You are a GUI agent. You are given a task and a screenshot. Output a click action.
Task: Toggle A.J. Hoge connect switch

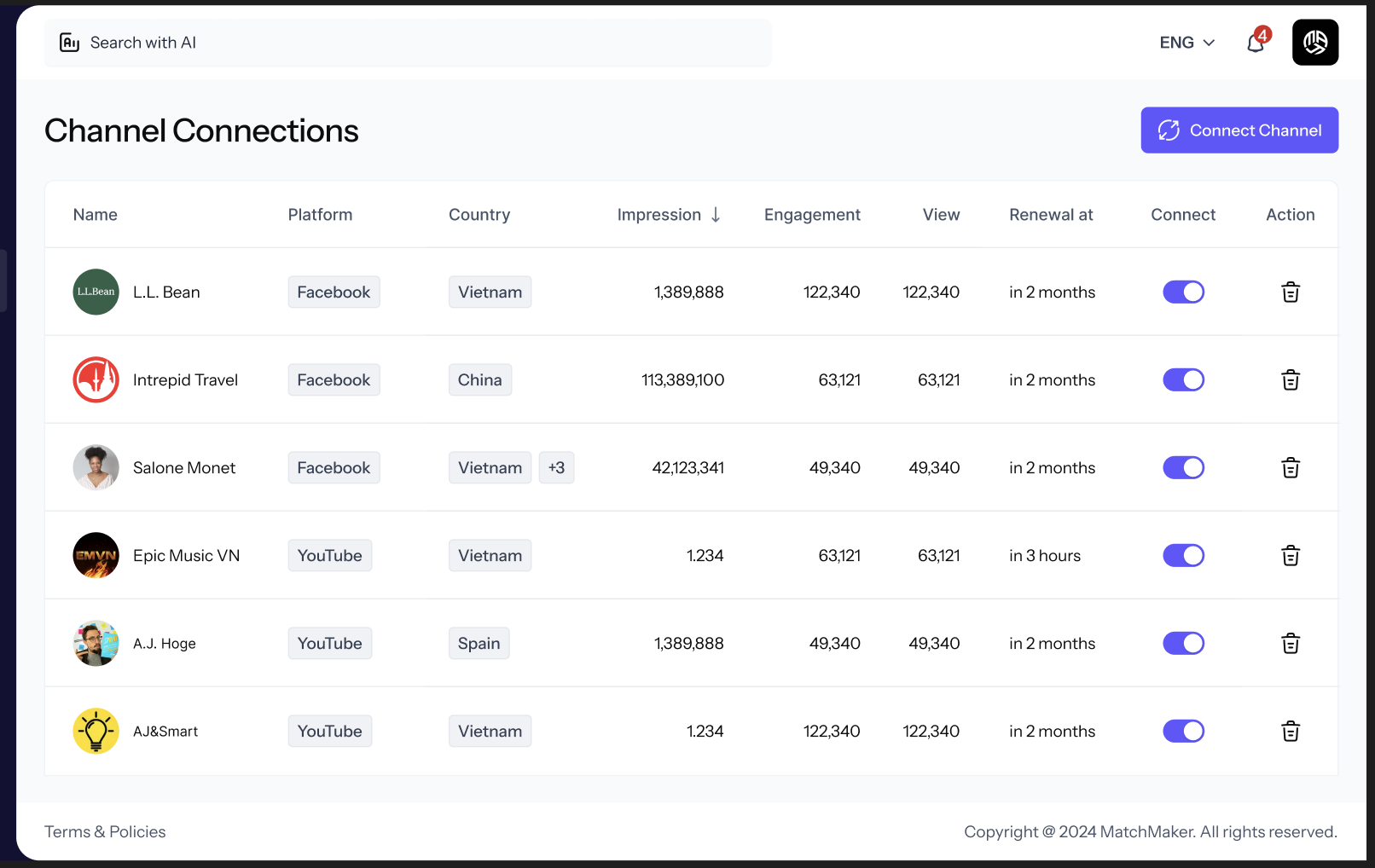(1183, 643)
